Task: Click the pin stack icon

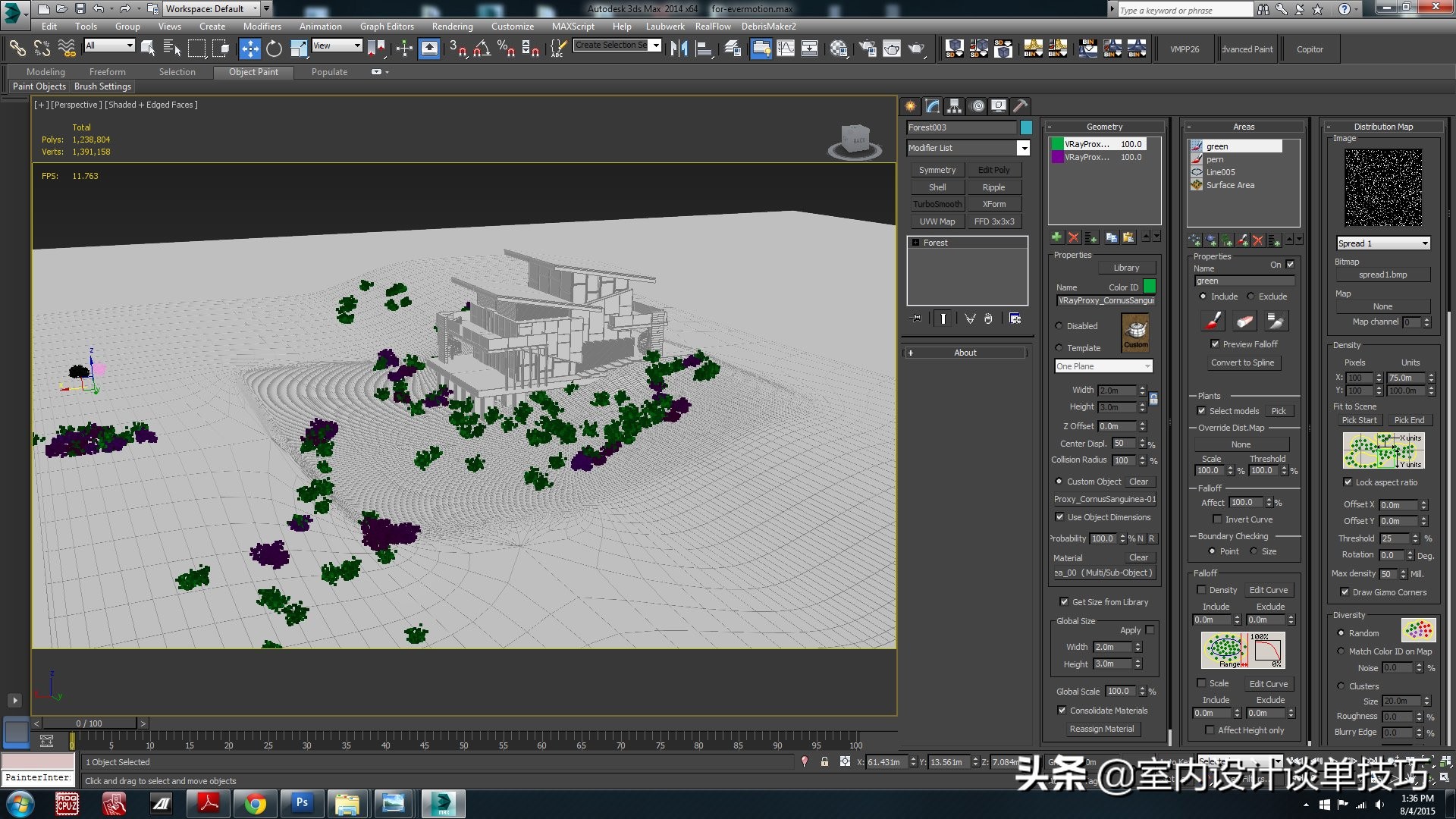Action: click(917, 318)
